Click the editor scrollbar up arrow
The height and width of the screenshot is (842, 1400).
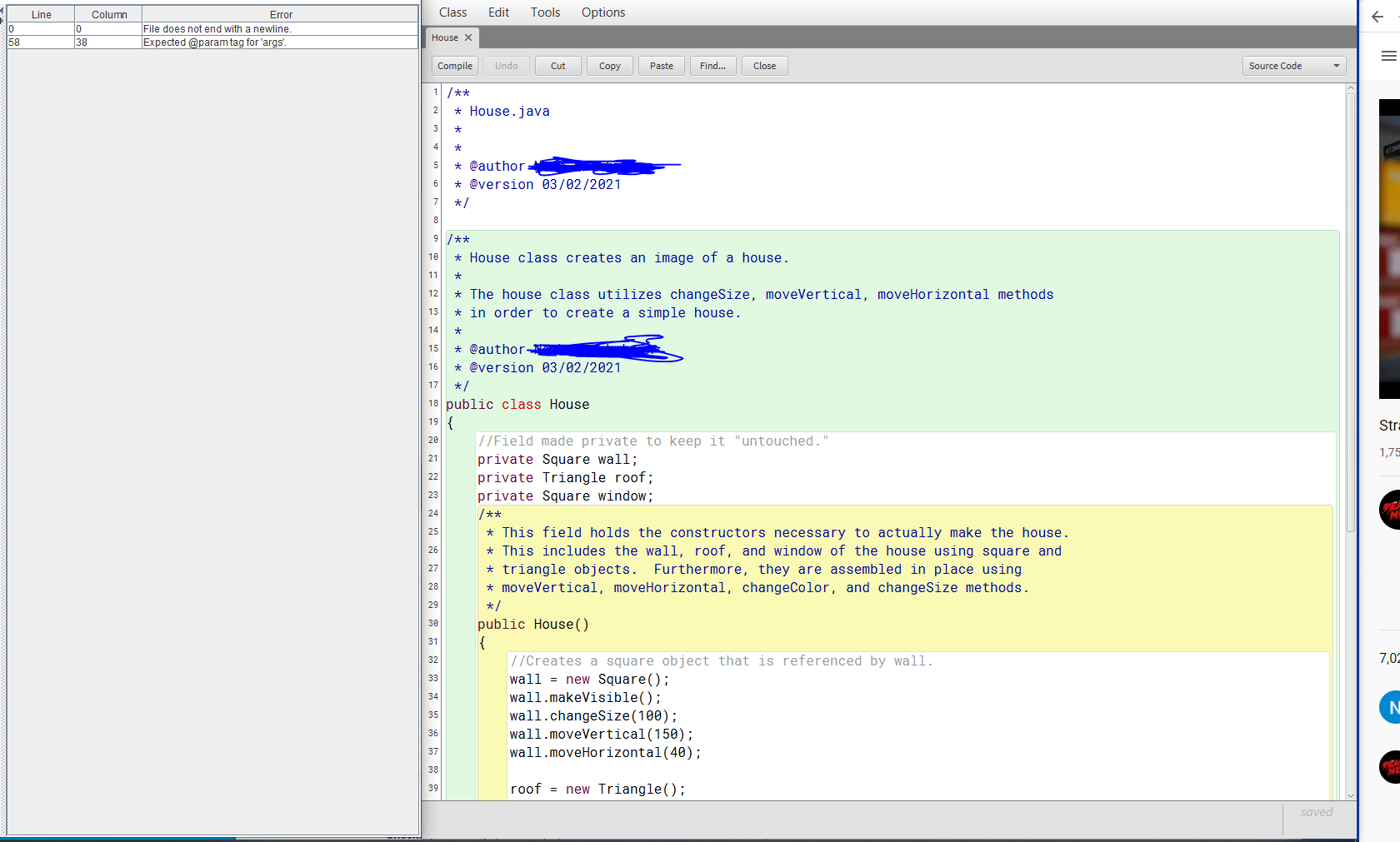1349,87
